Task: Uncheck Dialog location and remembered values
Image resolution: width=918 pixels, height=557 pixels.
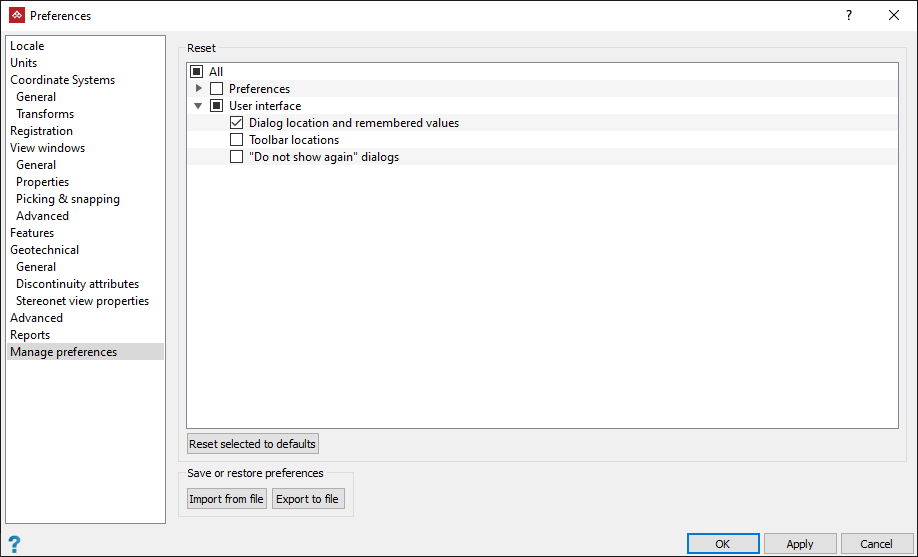Action: coord(237,123)
